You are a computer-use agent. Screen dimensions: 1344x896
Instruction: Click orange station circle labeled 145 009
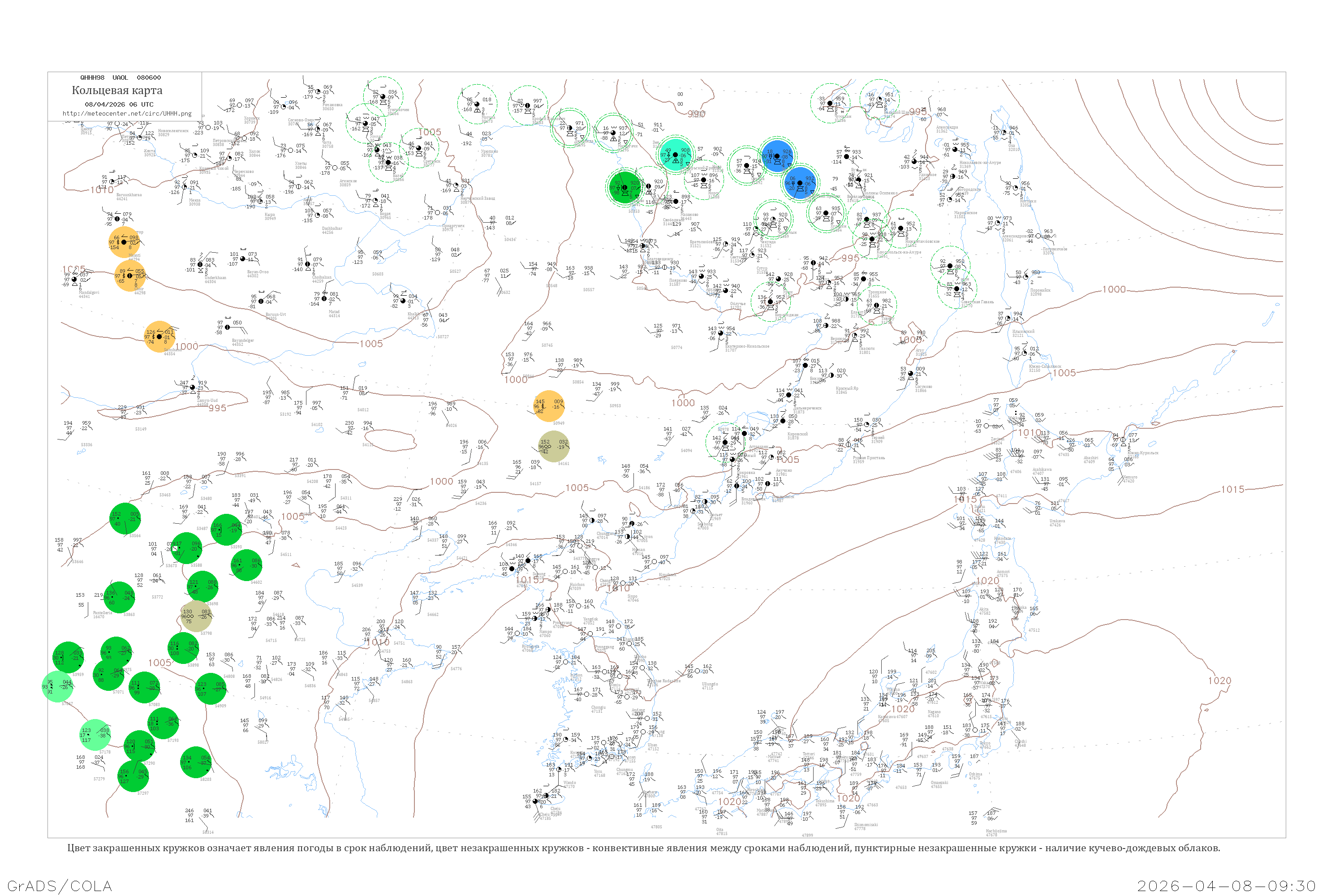click(x=548, y=406)
